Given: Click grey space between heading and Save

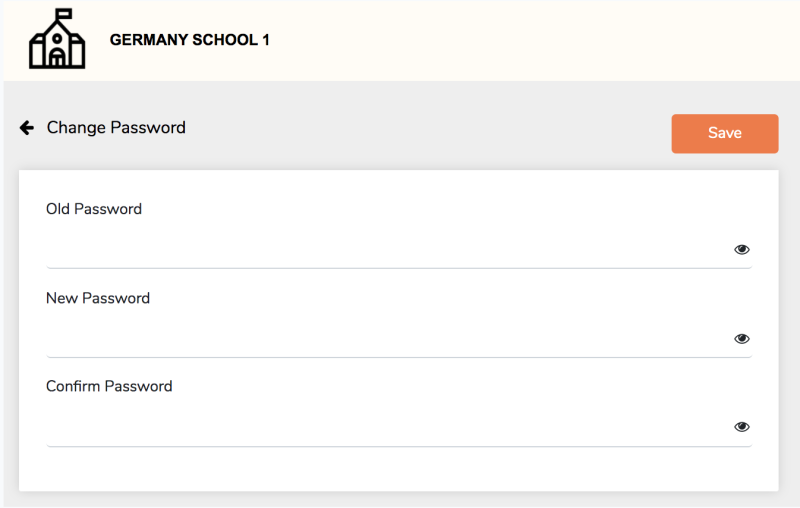Looking at the screenshot, I should [430, 130].
